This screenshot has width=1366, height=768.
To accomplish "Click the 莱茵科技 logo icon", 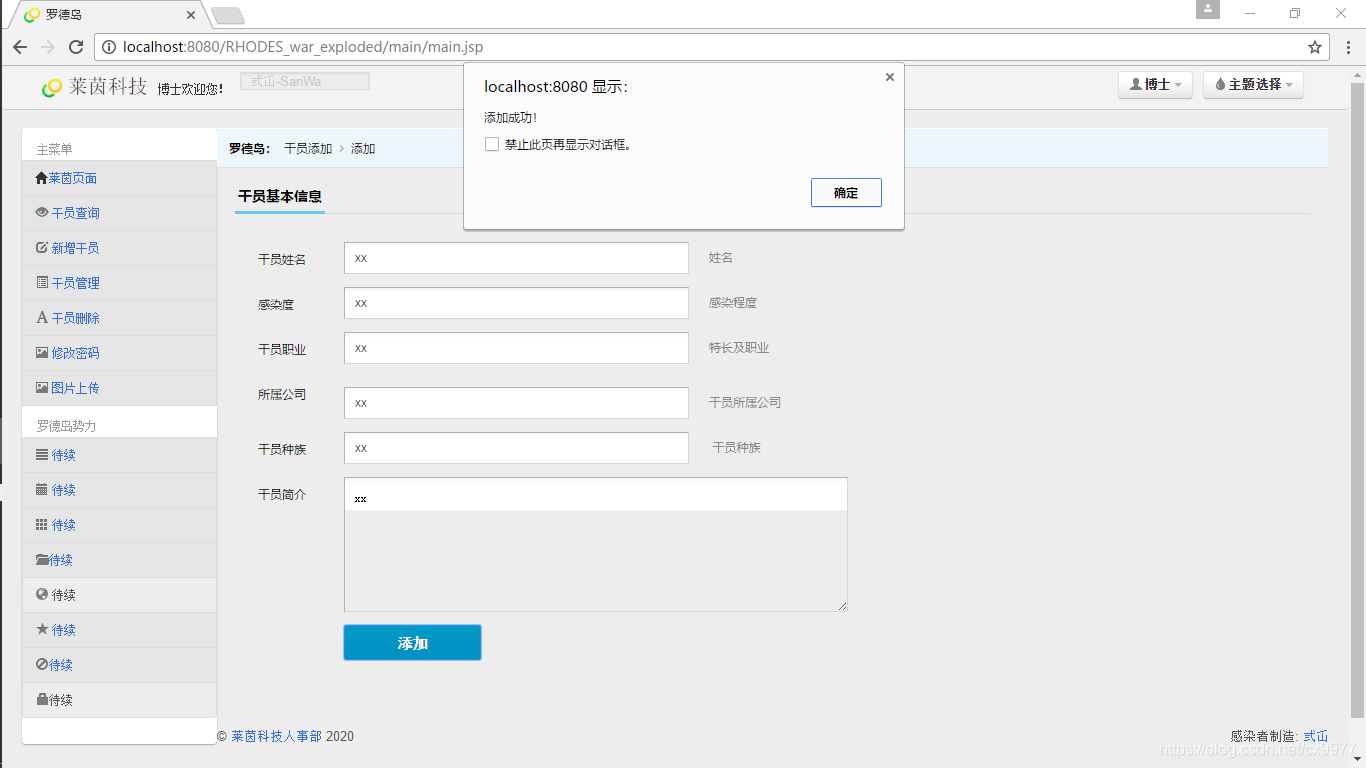I will pos(52,88).
